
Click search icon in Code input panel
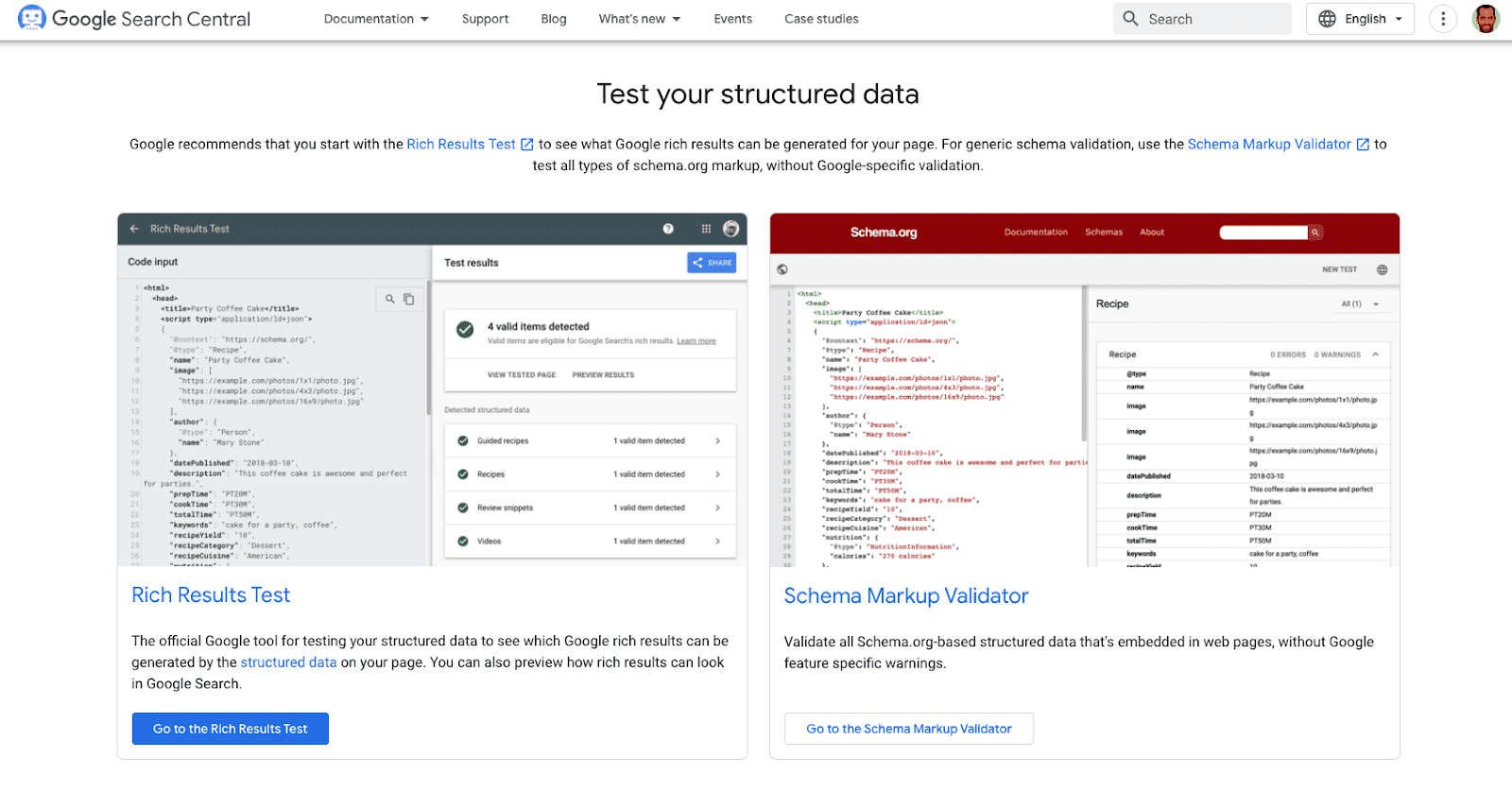[389, 299]
